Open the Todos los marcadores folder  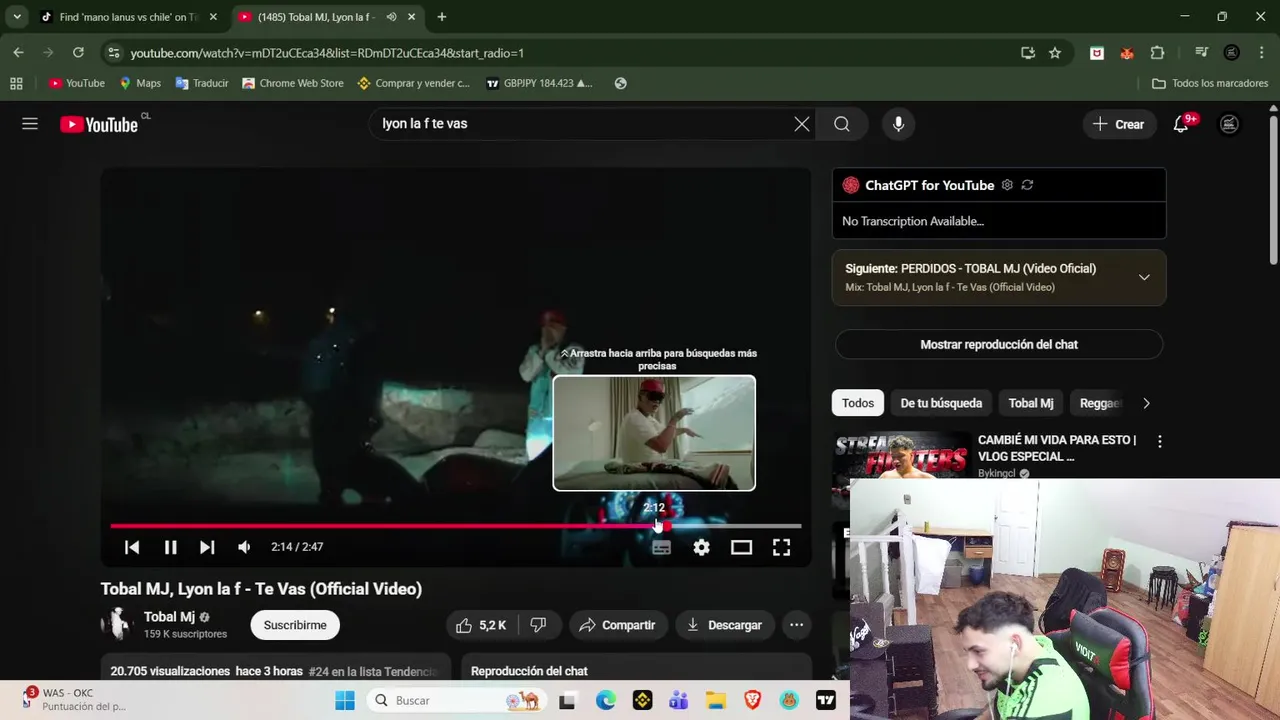click(x=1210, y=83)
